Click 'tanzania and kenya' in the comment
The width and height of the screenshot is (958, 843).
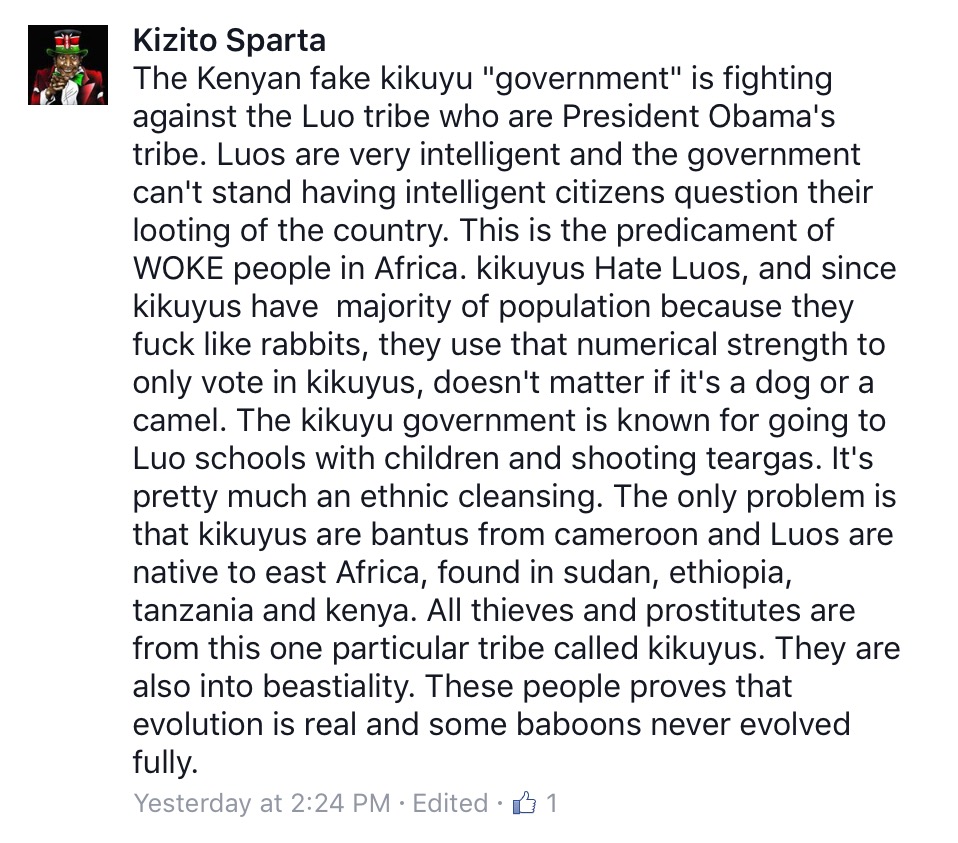coord(275,610)
